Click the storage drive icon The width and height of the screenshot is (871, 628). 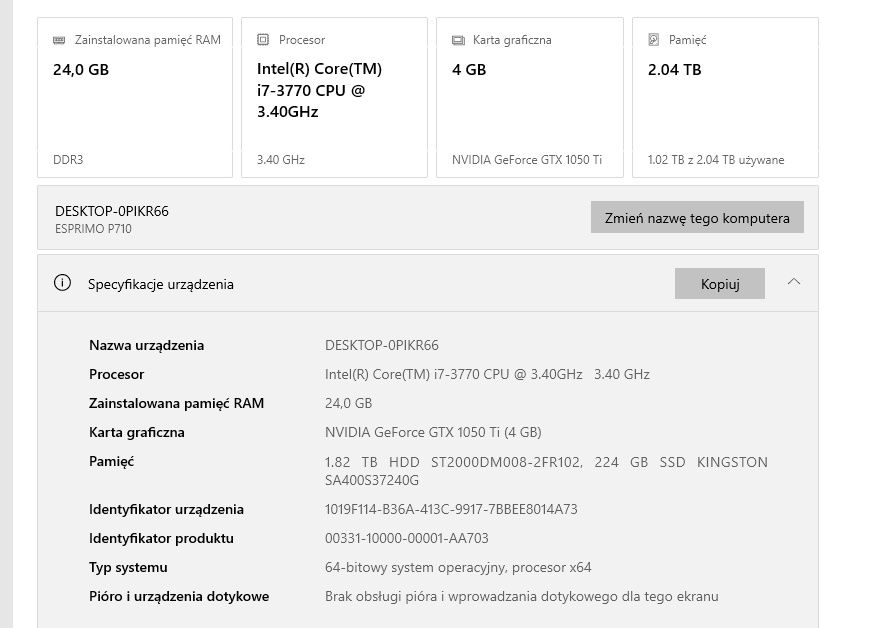click(654, 39)
